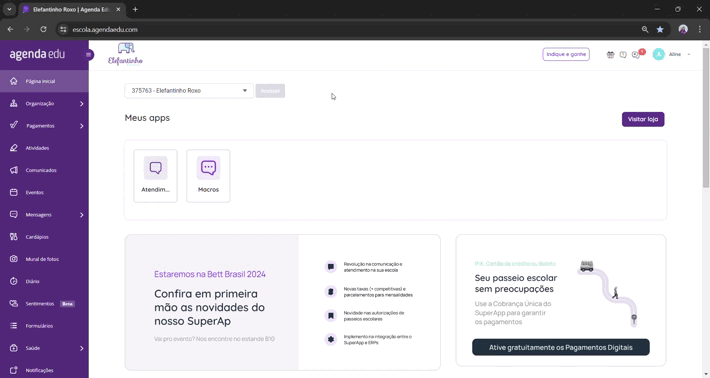Expand the Saúde submenu arrow
The width and height of the screenshot is (710, 378).
coord(82,348)
